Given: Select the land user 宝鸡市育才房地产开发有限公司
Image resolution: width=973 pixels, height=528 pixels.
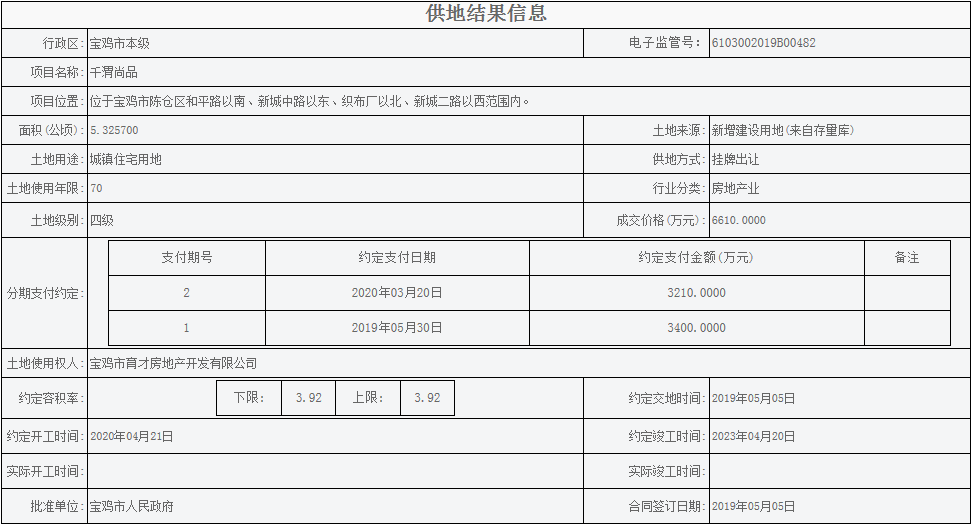Looking at the screenshot, I should 173,363.
